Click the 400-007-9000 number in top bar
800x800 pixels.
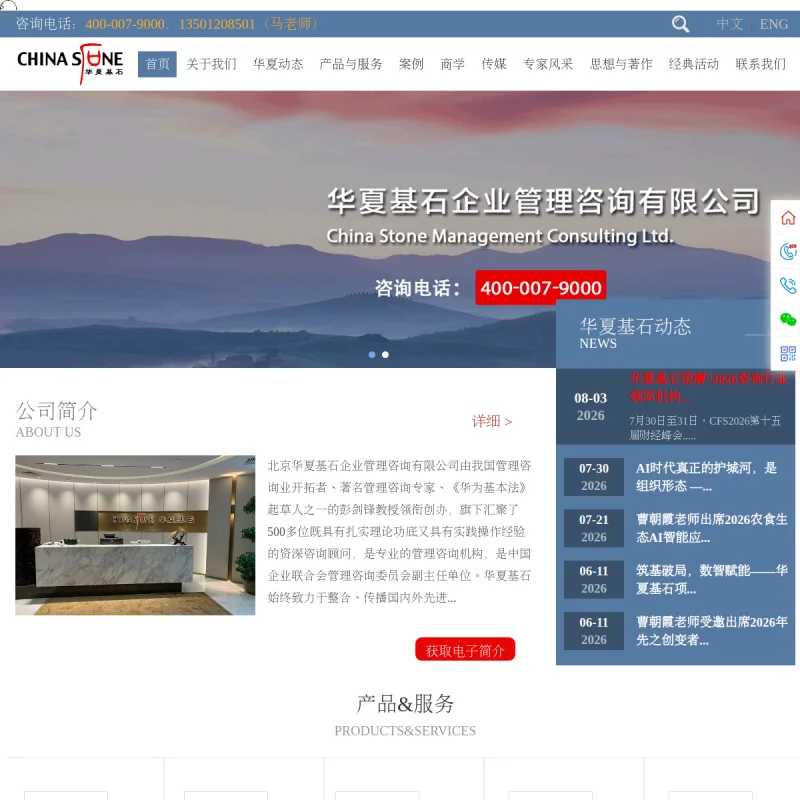pyautogui.click(x=125, y=24)
